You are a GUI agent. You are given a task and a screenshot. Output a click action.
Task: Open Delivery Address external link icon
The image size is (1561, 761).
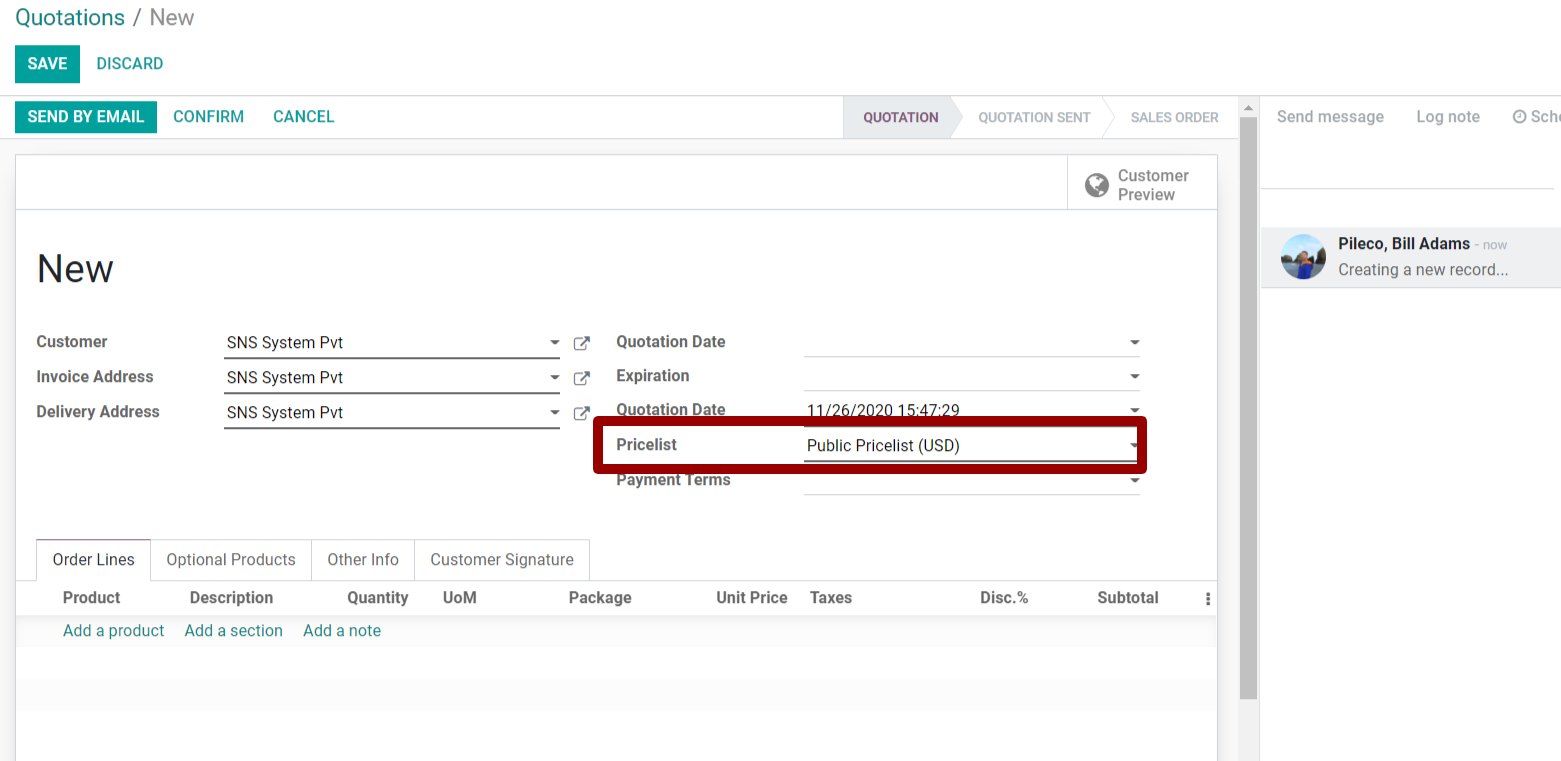(581, 413)
